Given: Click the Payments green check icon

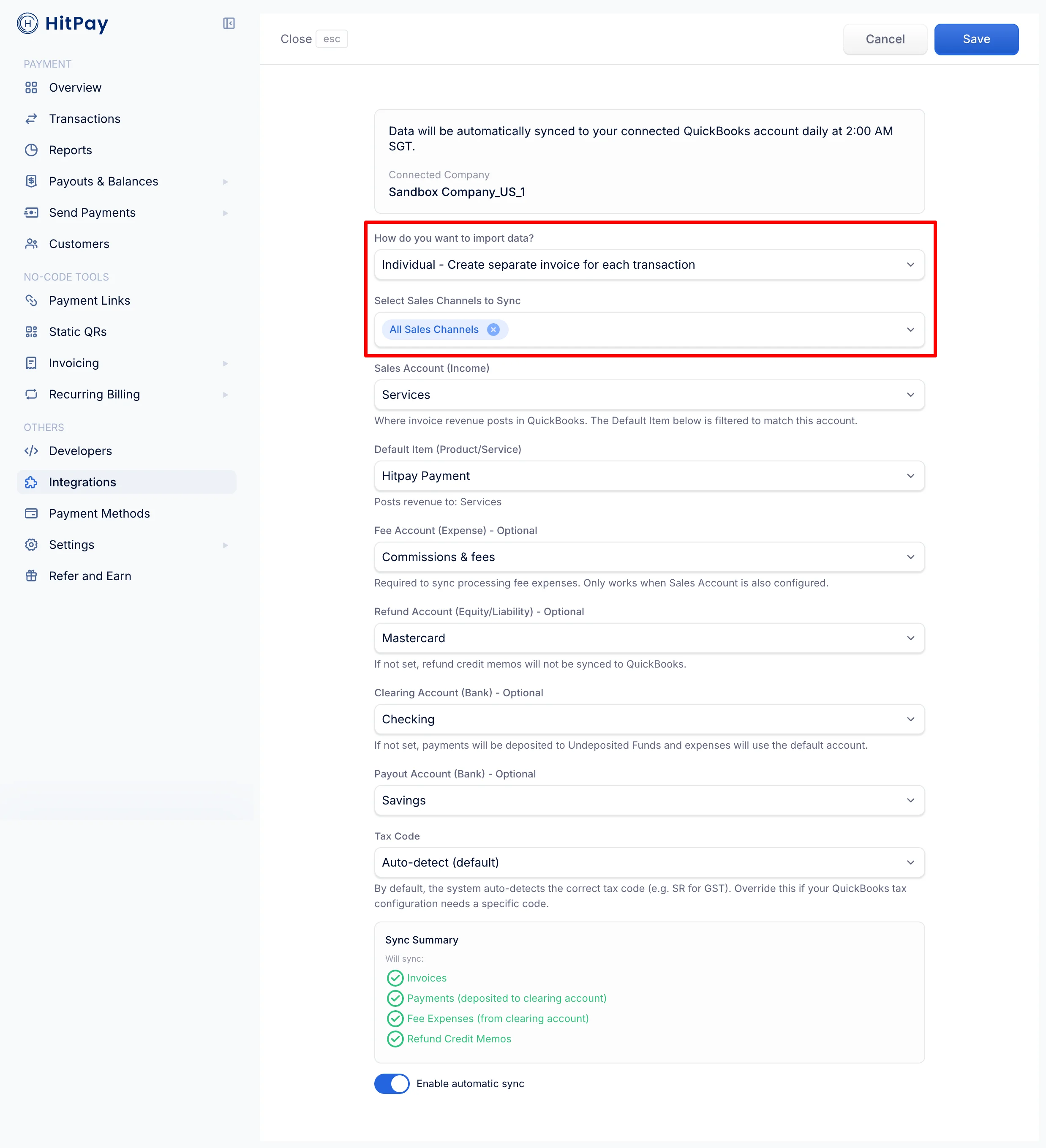Looking at the screenshot, I should click(x=395, y=999).
